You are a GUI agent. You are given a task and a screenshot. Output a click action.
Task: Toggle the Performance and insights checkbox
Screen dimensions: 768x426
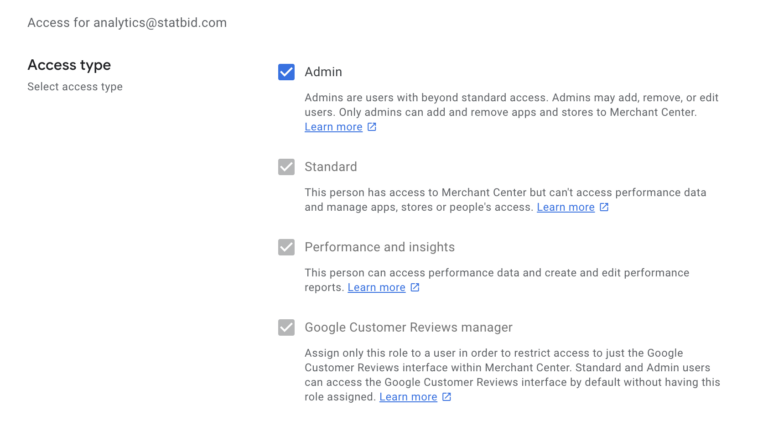click(286, 247)
